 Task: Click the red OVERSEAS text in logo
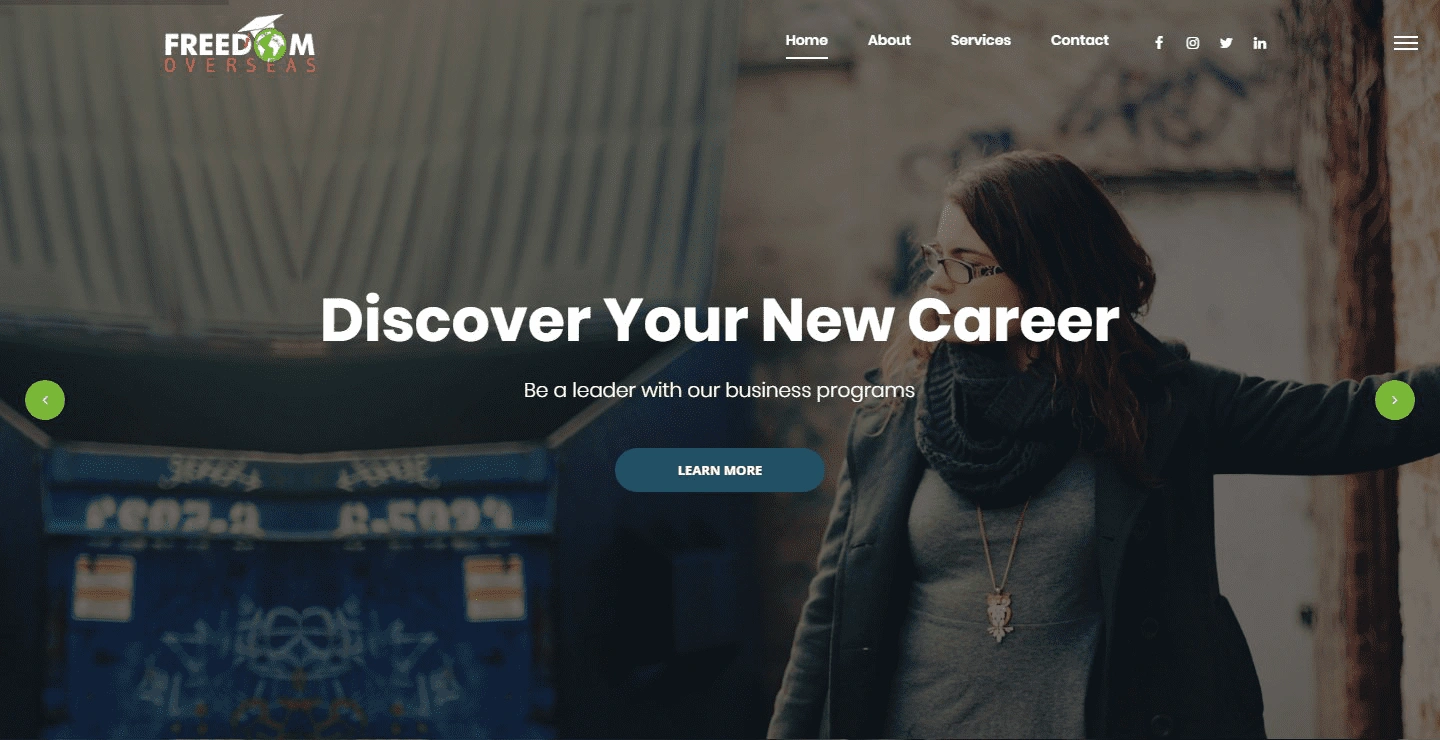pyautogui.click(x=240, y=66)
